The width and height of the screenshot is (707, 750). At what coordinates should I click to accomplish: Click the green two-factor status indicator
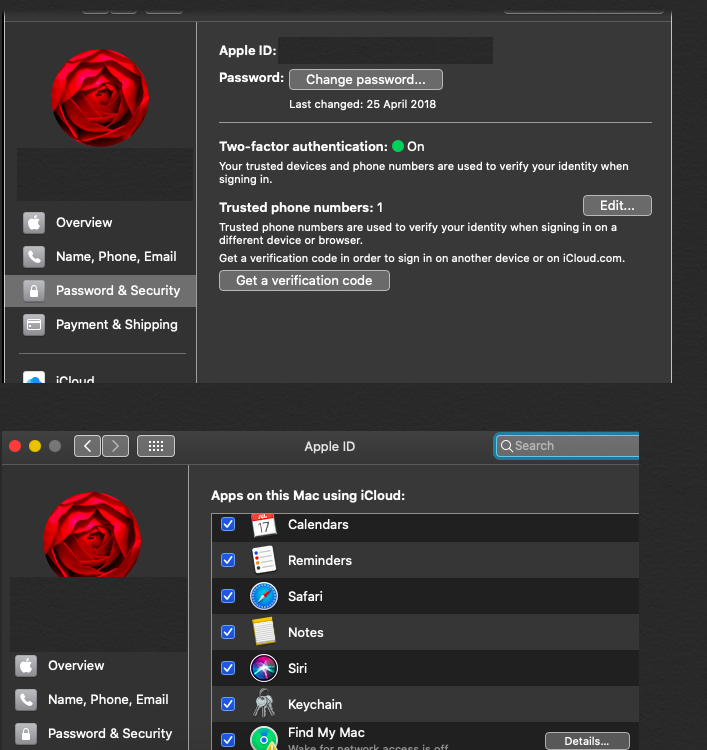pyautogui.click(x=398, y=146)
